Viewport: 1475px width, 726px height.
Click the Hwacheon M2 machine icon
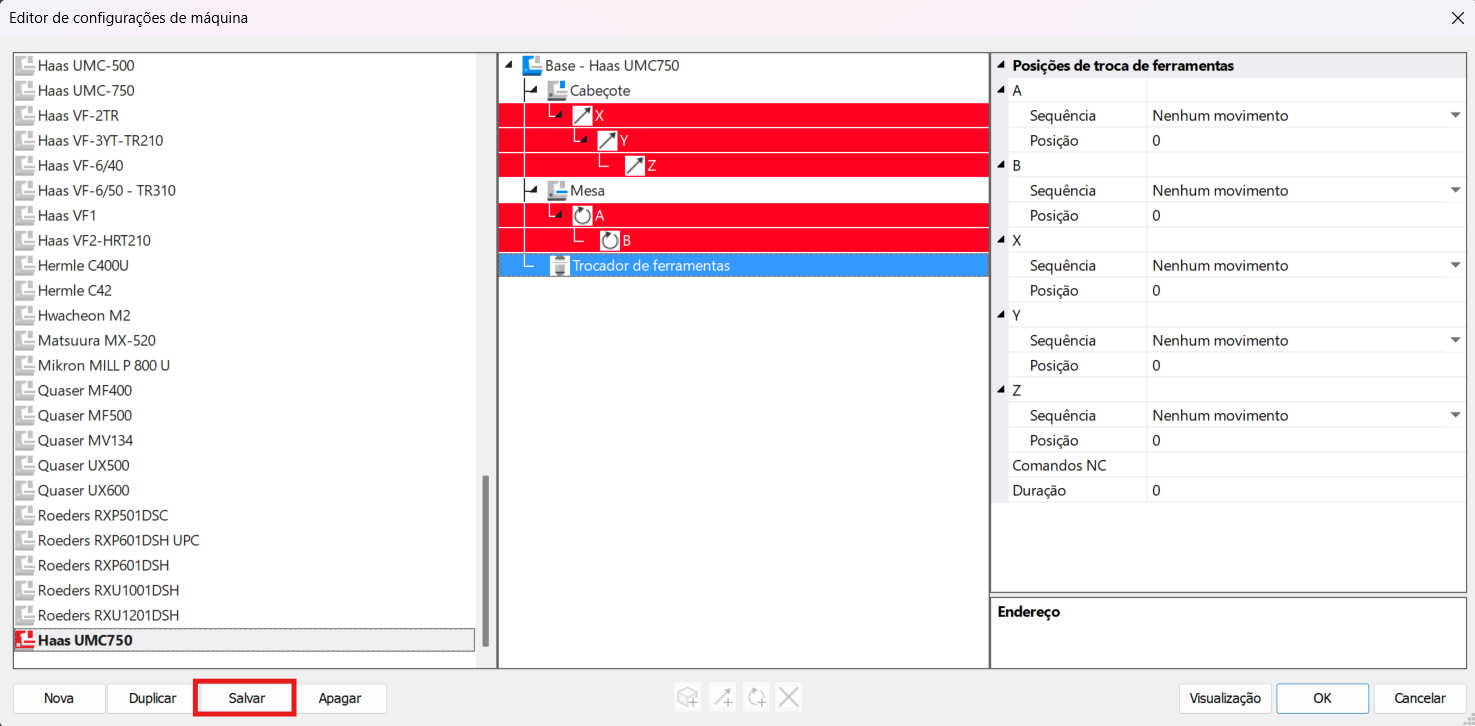(x=25, y=315)
